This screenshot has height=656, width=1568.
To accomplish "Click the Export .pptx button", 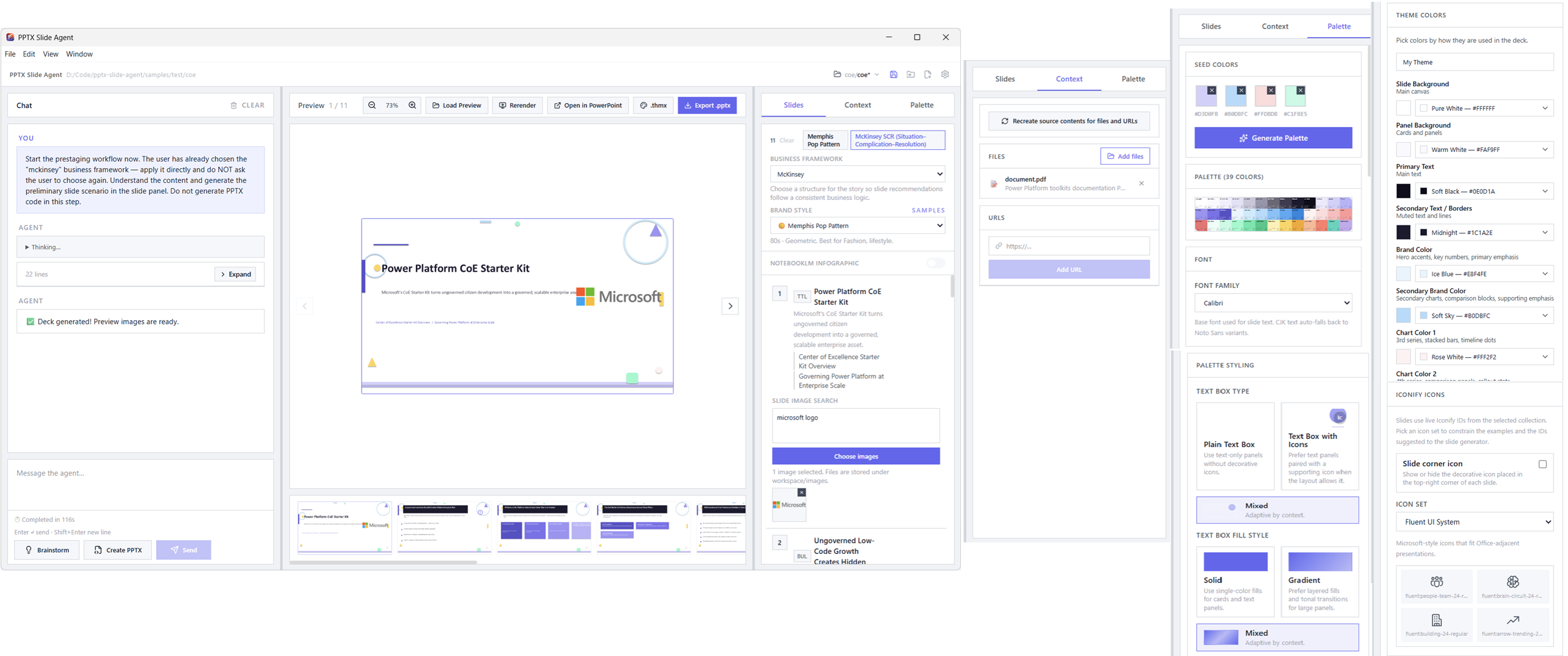I will click(707, 105).
